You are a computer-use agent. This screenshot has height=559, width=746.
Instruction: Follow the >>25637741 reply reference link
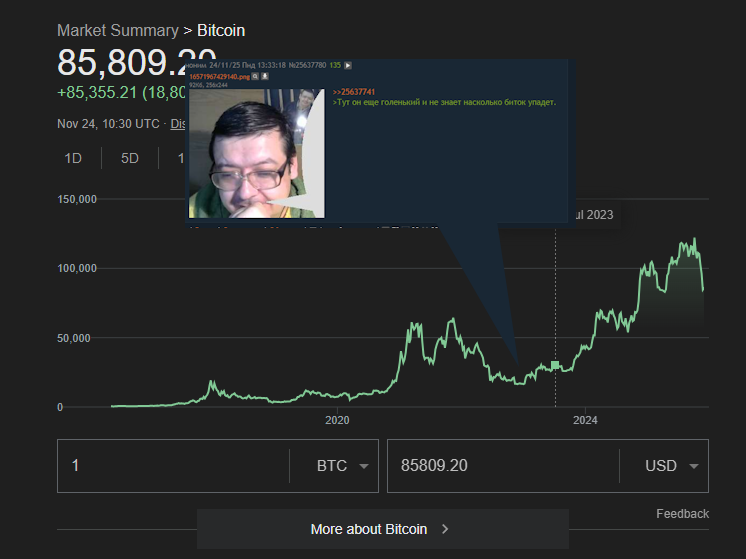pyautogui.click(x=353, y=92)
